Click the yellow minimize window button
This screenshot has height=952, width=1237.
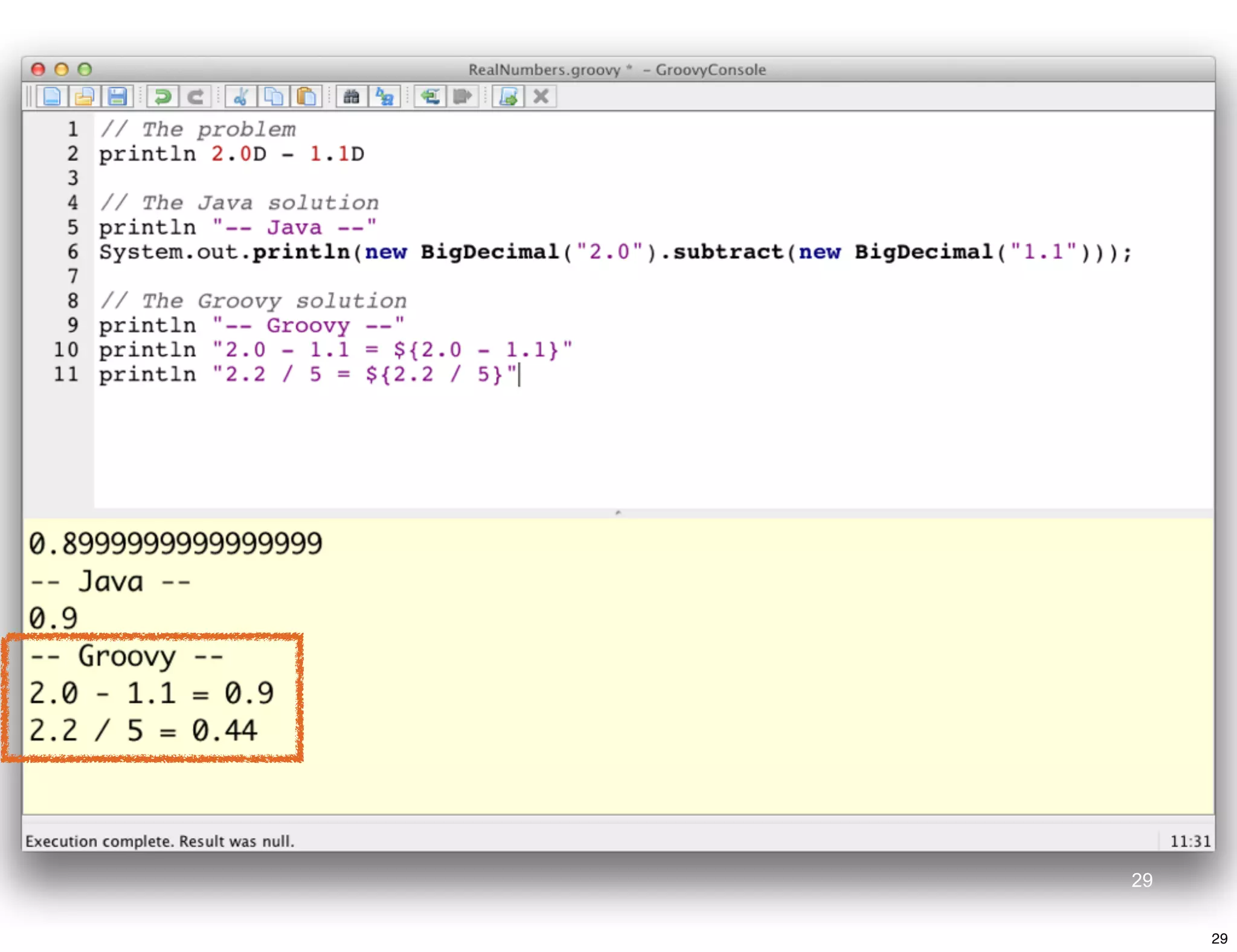[x=62, y=69]
